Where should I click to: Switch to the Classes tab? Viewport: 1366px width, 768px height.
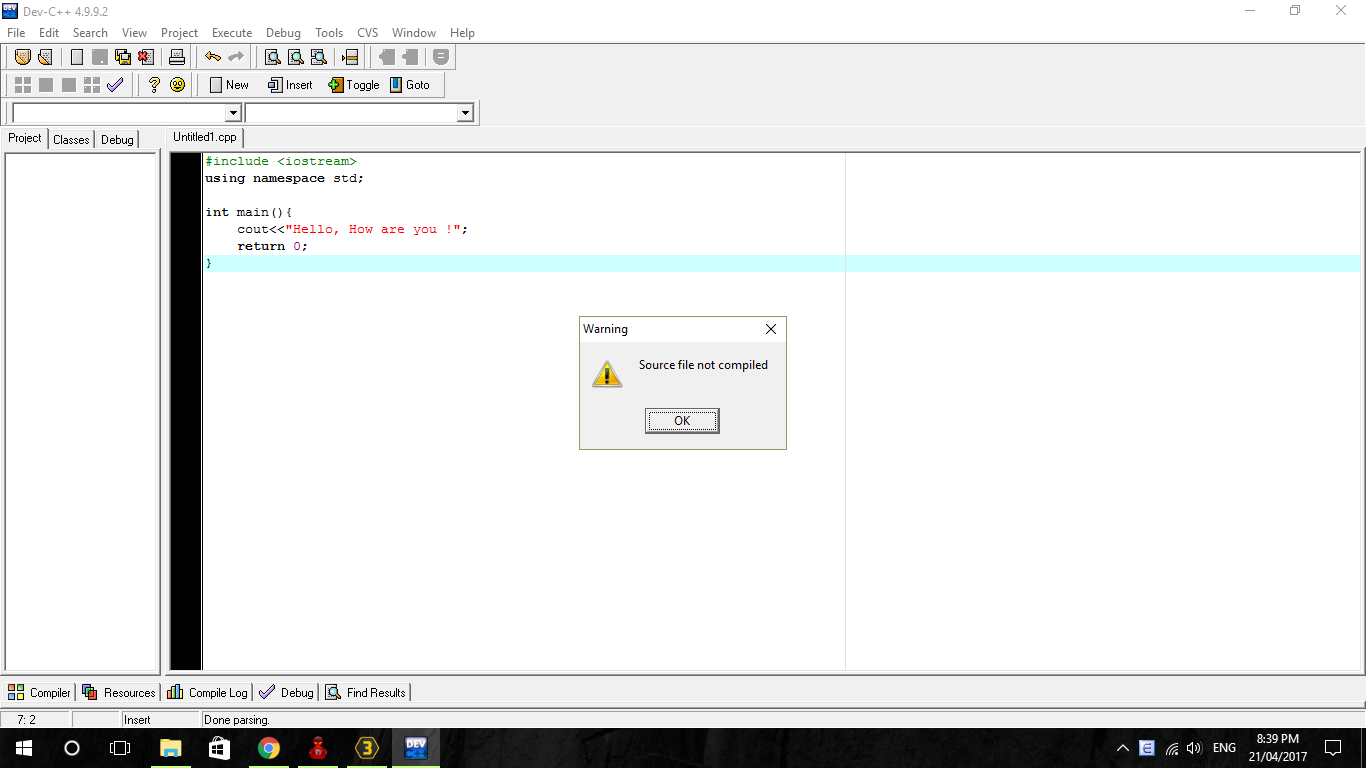pyautogui.click(x=71, y=139)
